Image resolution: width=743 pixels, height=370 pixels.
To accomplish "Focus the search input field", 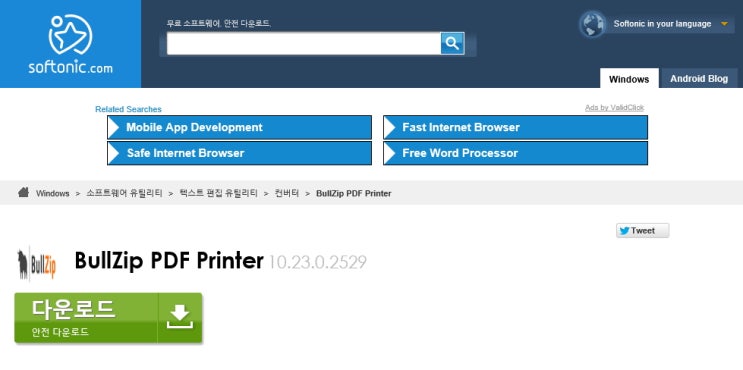I will 304,44.
